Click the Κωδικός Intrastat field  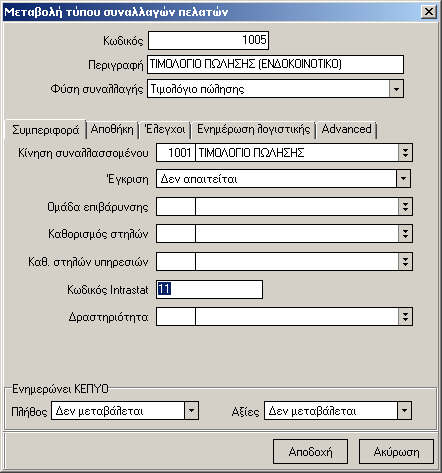[209, 289]
